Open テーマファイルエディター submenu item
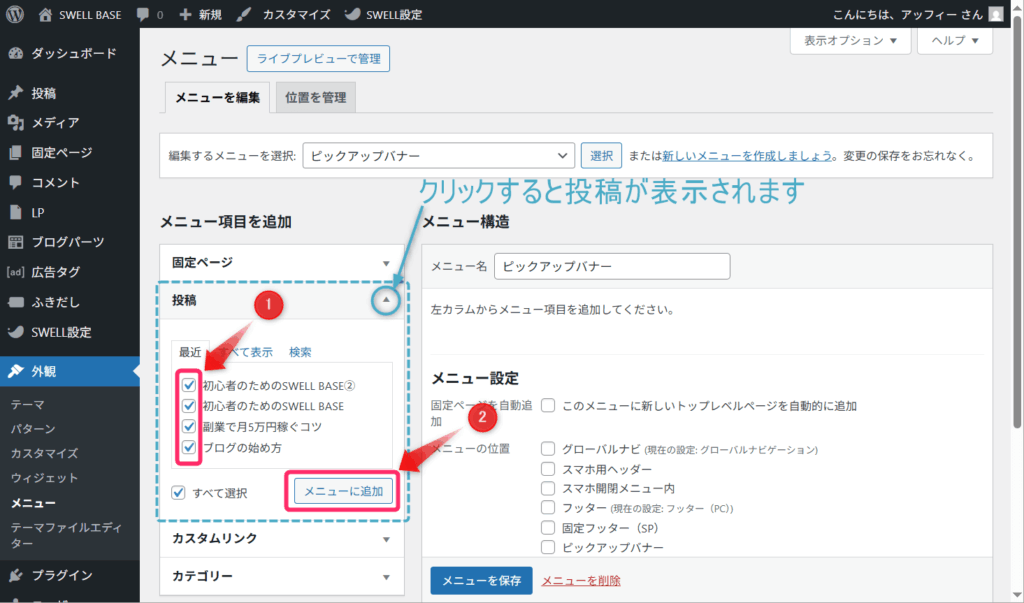 pyautogui.click(x=66, y=535)
